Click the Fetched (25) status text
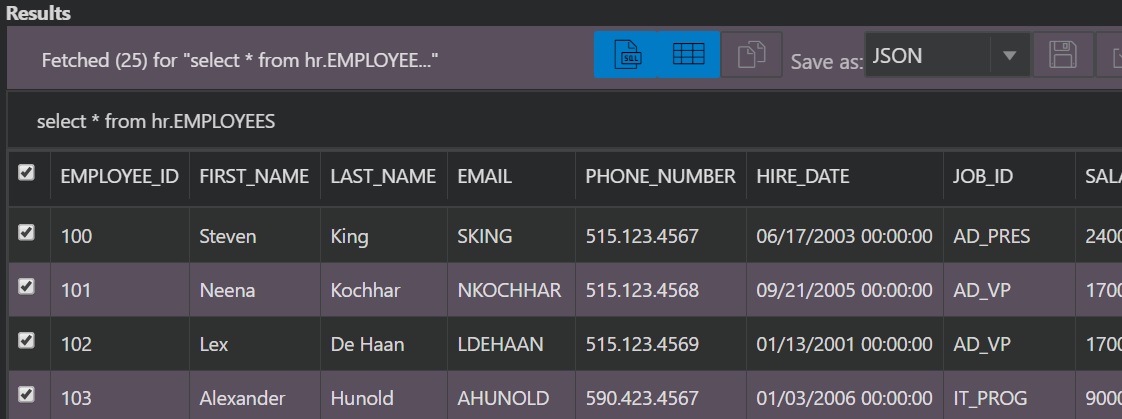 (x=240, y=61)
